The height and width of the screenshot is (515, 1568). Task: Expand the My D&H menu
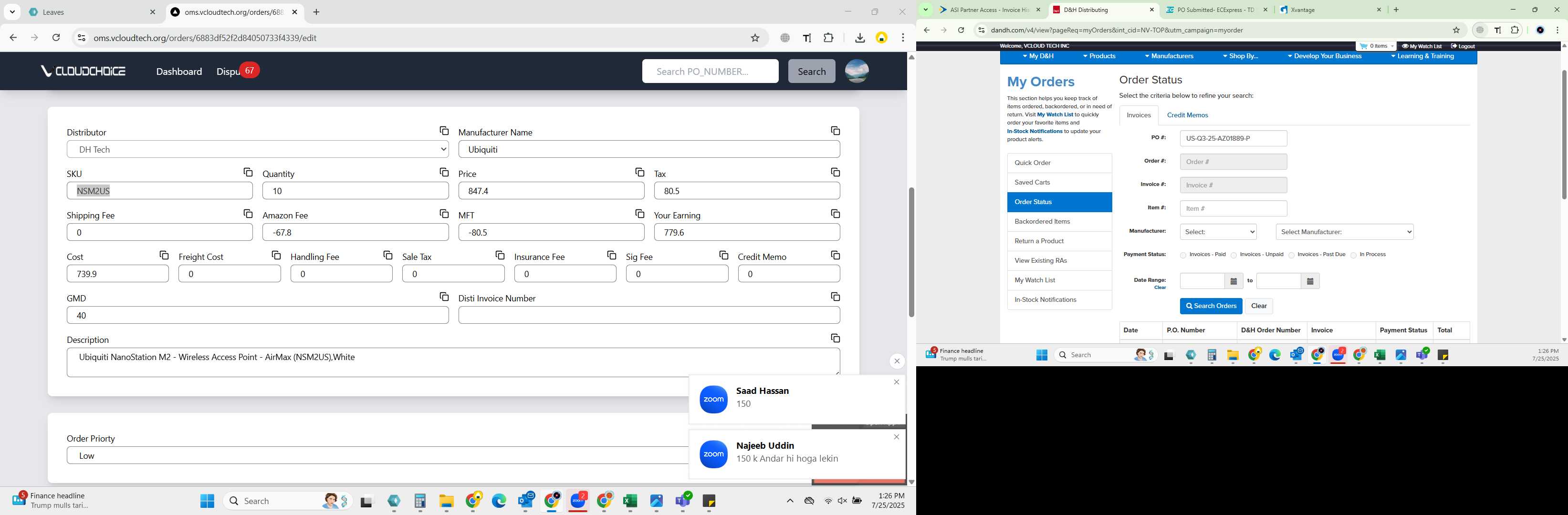click(1038, 57)
